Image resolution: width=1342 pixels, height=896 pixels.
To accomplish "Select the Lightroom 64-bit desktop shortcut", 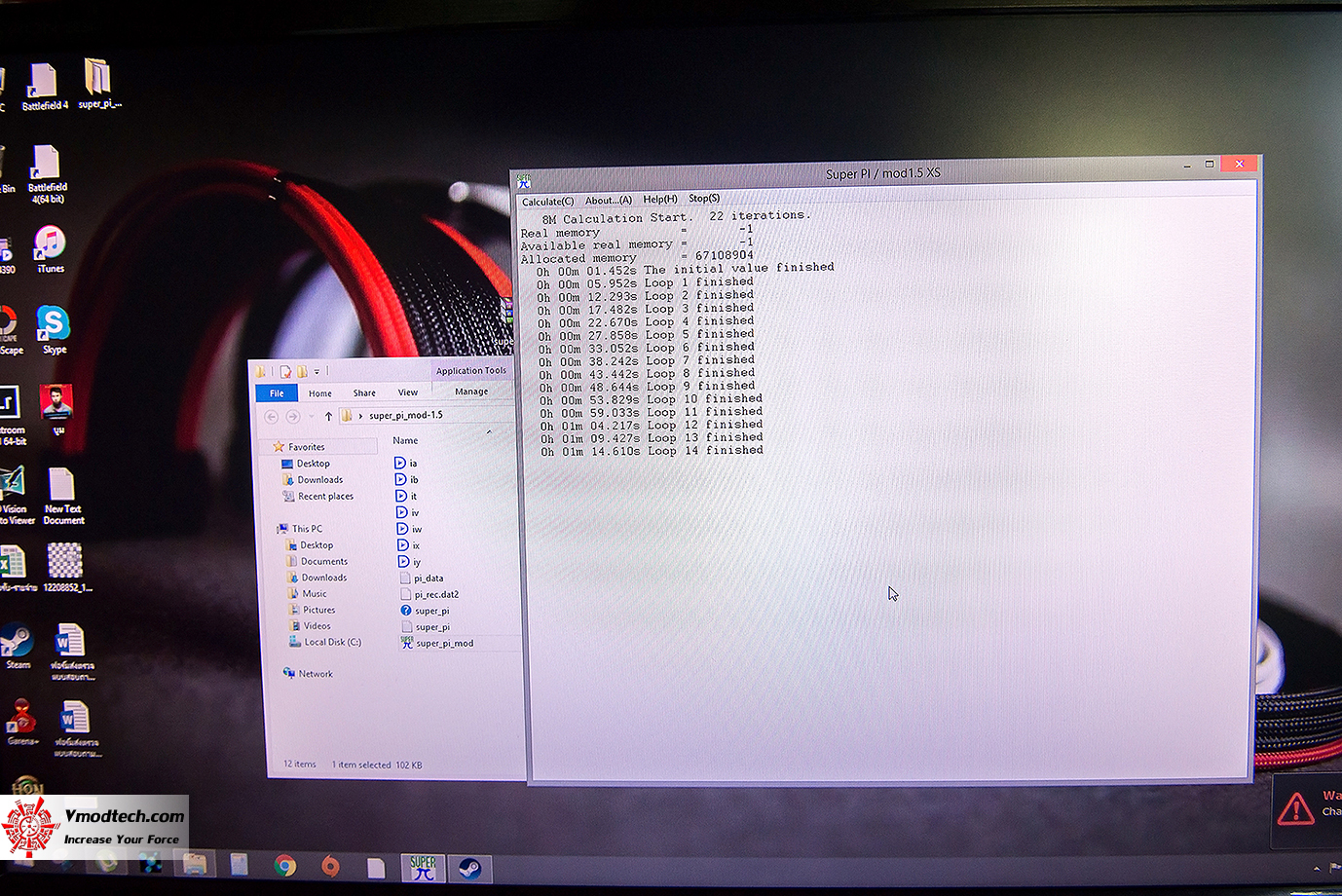I will (x=12, y=416).
